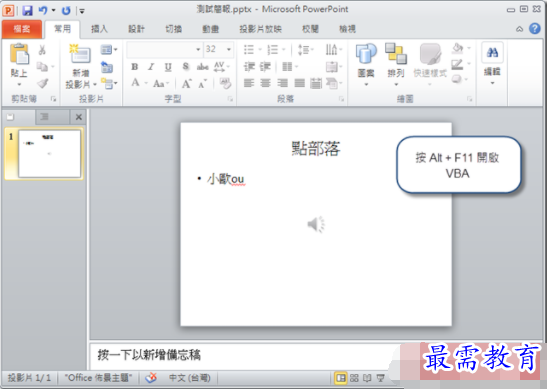This screenshot has width=547, height=389.
Task: Open the 字型 (Font) dialog launcher
Action: pos(230,99)
